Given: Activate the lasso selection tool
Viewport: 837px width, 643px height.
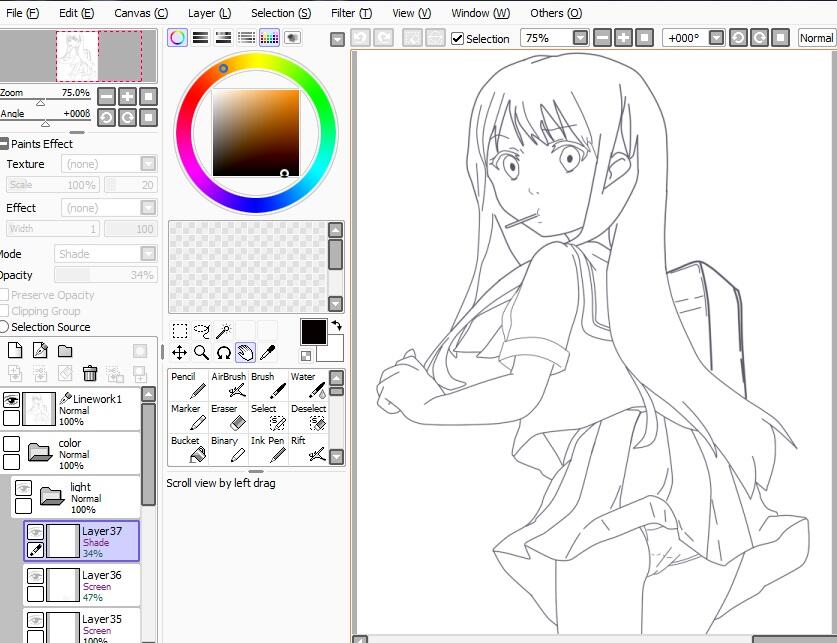Looking at the screenshot, I should coord(202,331).
